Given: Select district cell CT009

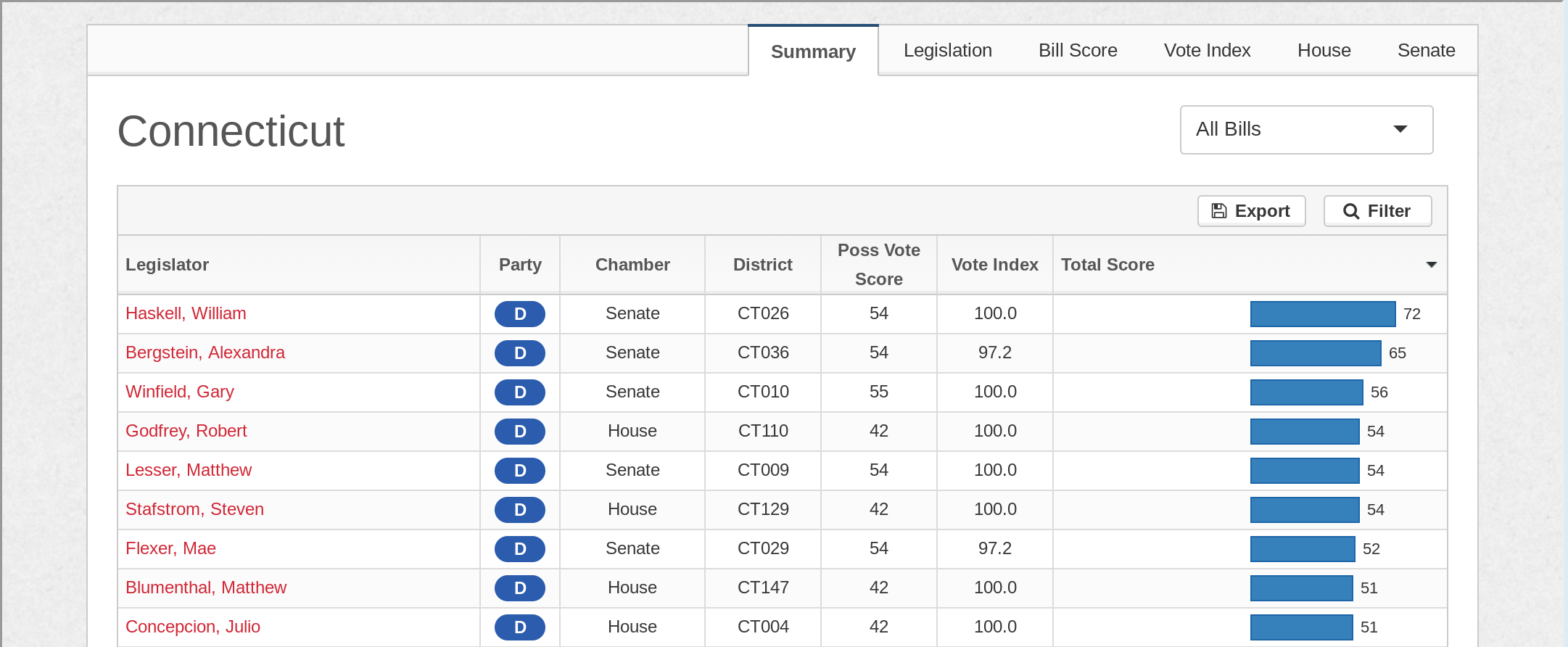Looking at the screenshot, I should (763, 470).
